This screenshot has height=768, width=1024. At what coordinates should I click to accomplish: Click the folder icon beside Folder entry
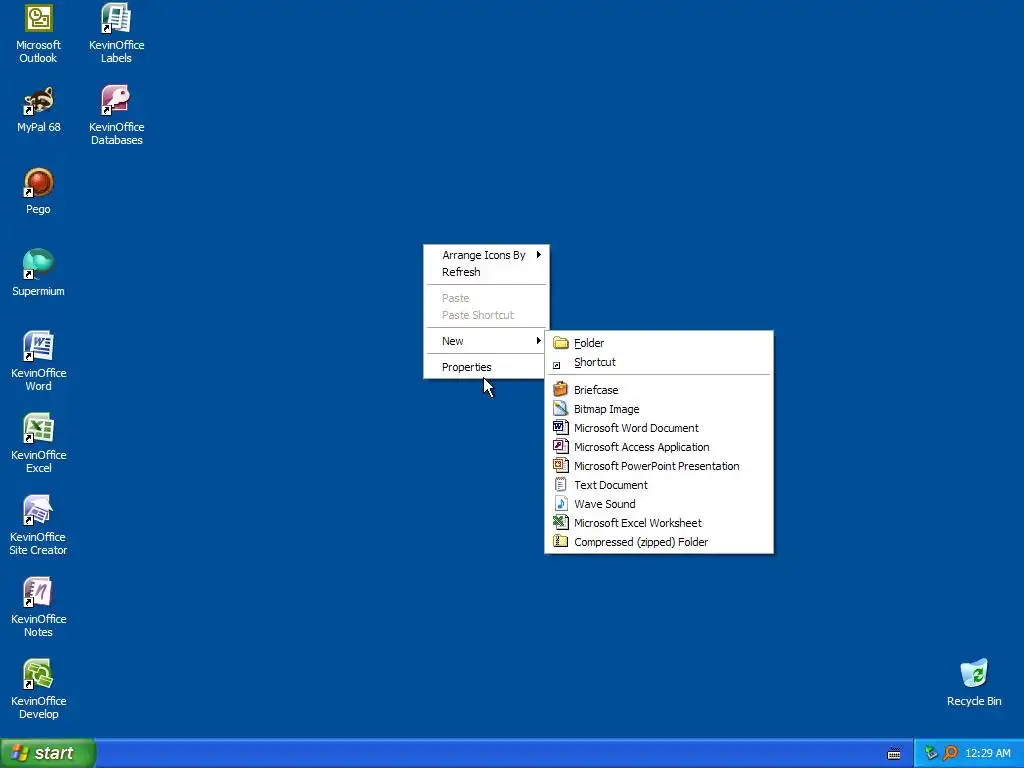coord(560,343)
